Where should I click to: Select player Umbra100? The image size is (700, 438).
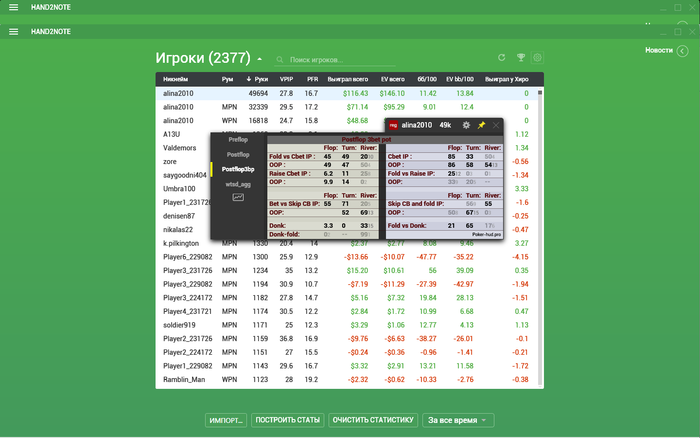pos(179,189)
